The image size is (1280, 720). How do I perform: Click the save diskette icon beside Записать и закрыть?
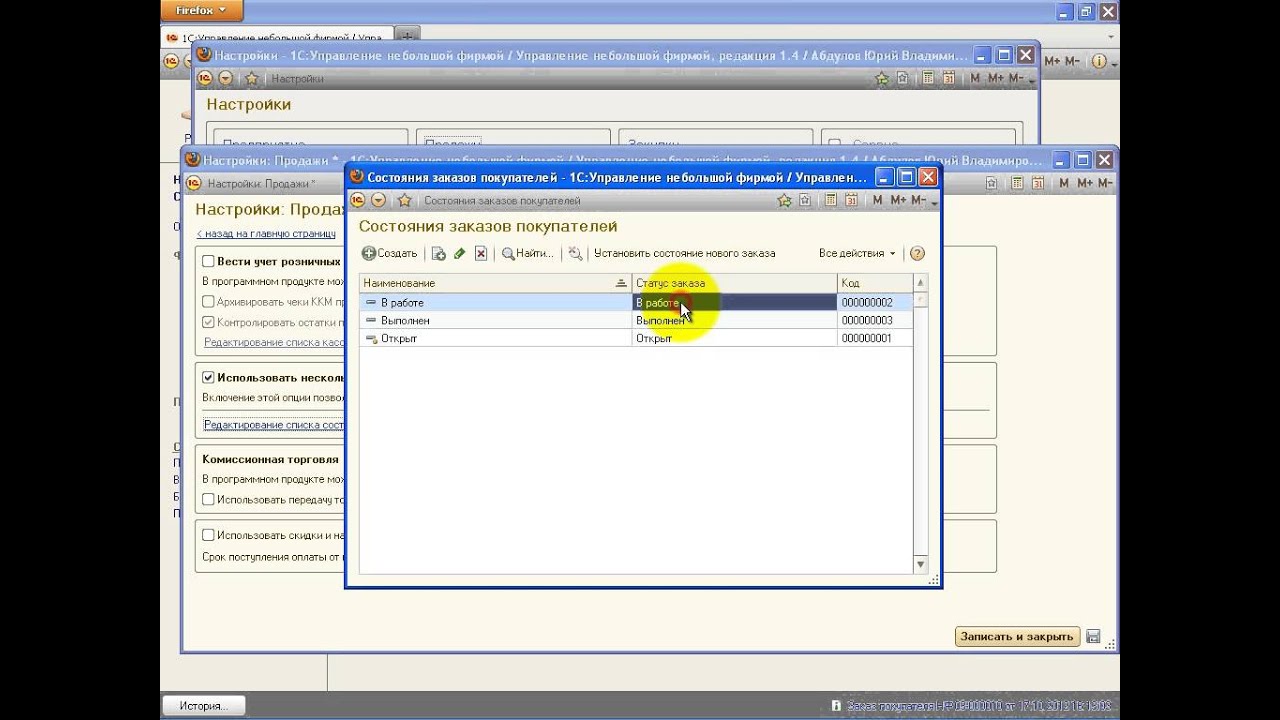[x=1093, y=636]
